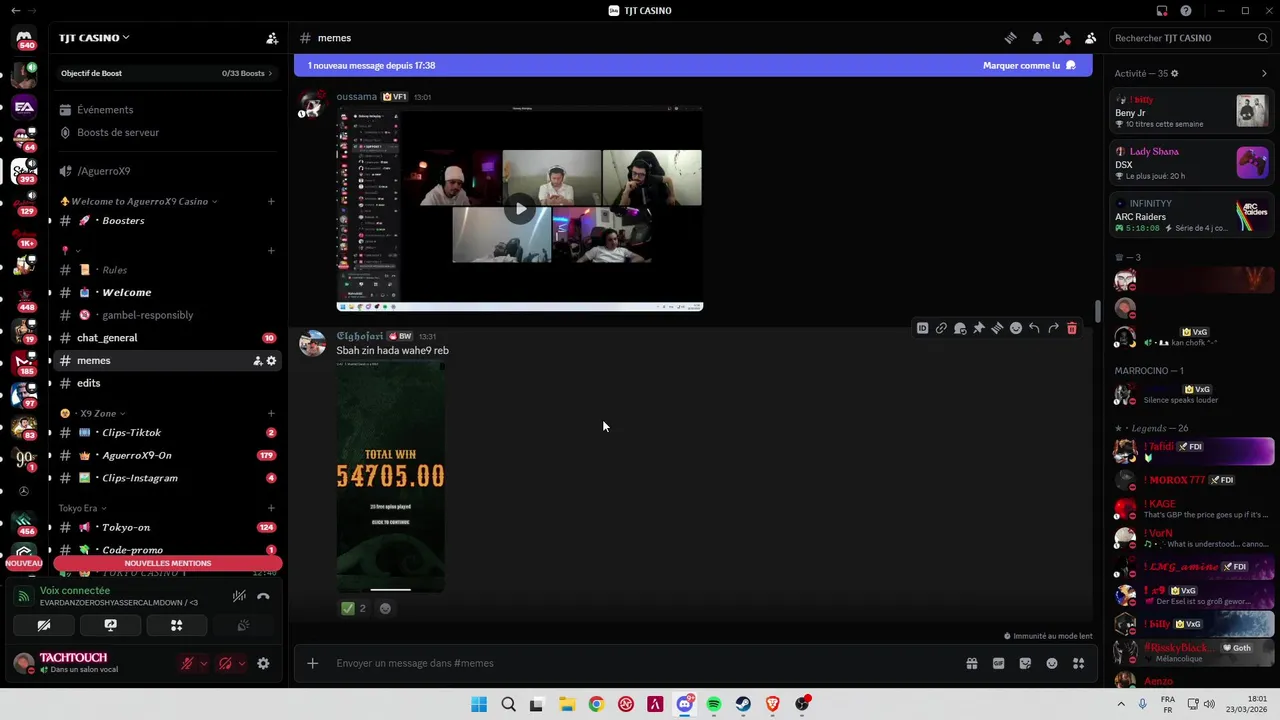The width and height of the screenshot is (1280, 720).
Task: Add reaction smiley below casino image
Action: pos(385,608)
